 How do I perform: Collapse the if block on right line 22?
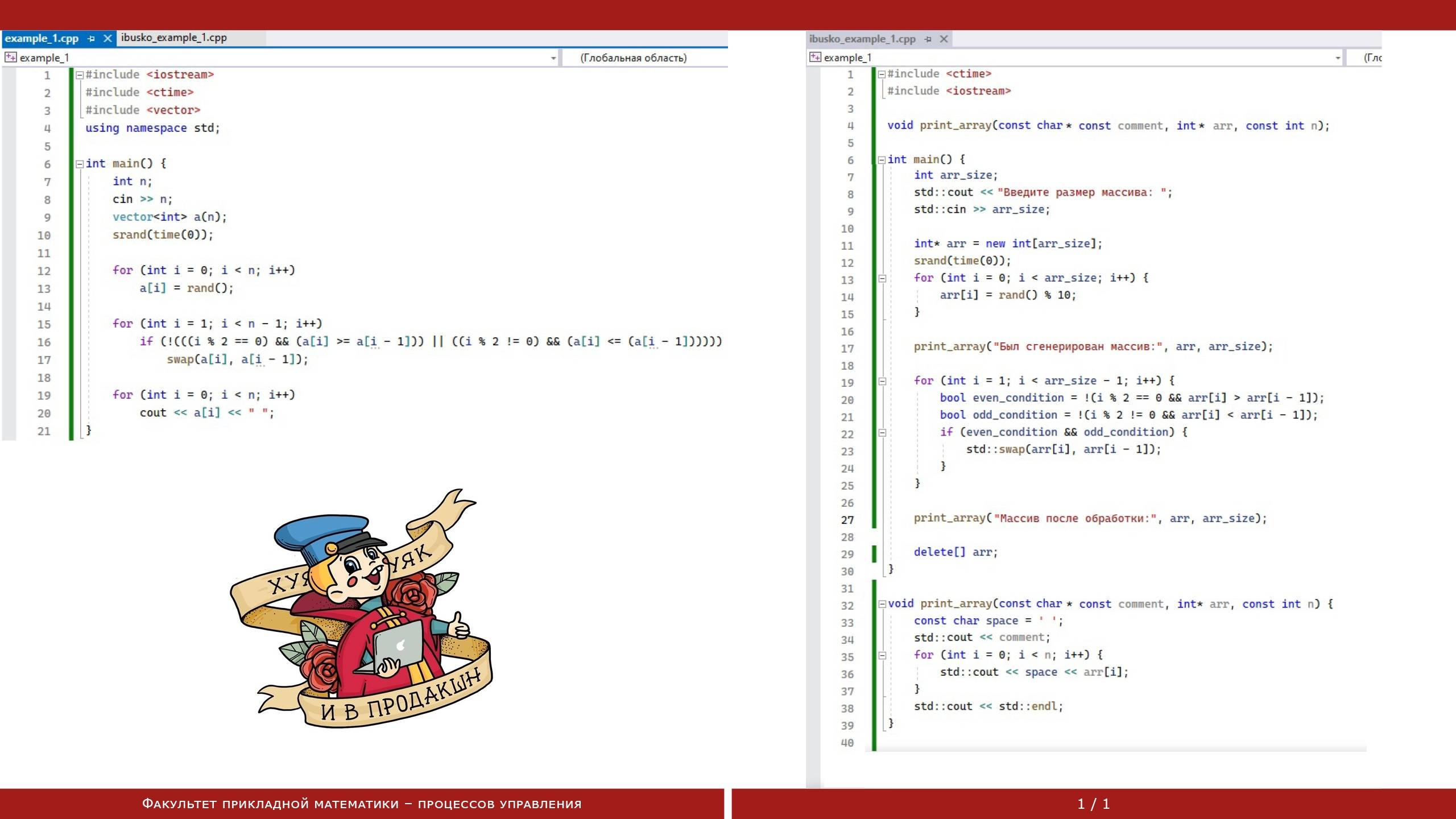point(882,433)
